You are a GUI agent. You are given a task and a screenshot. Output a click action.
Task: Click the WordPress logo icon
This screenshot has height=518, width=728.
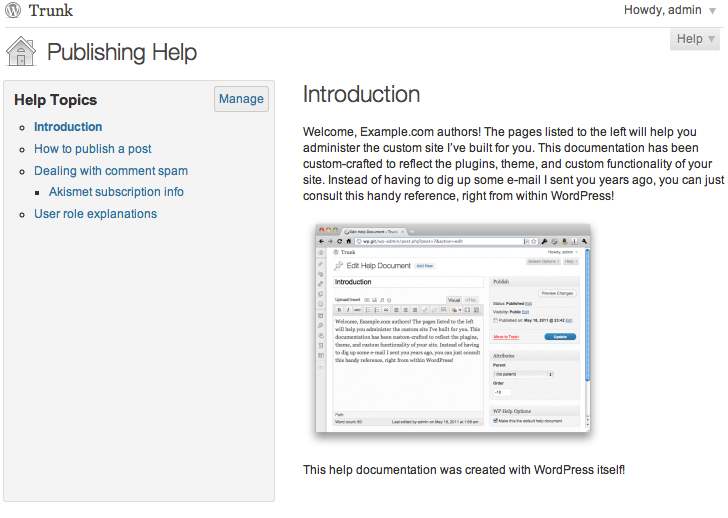14,12
